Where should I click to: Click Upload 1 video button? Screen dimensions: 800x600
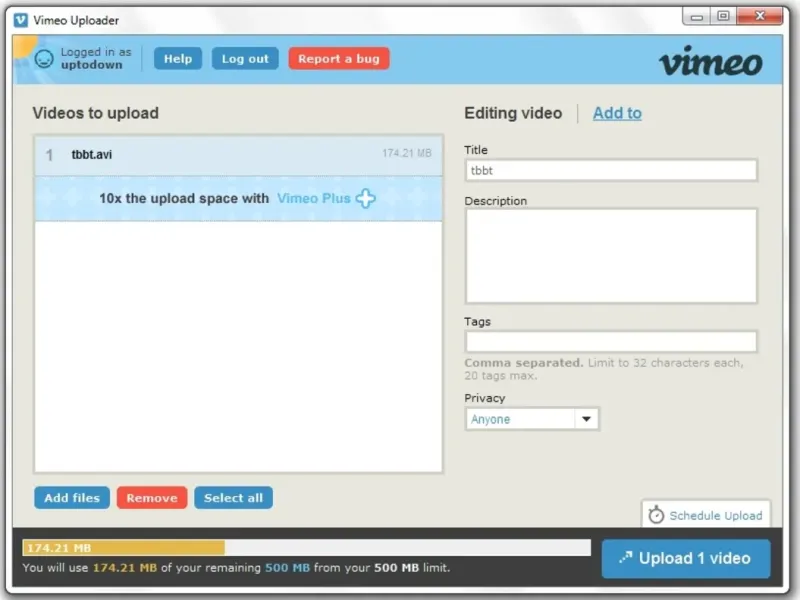(x=686, y=559)
